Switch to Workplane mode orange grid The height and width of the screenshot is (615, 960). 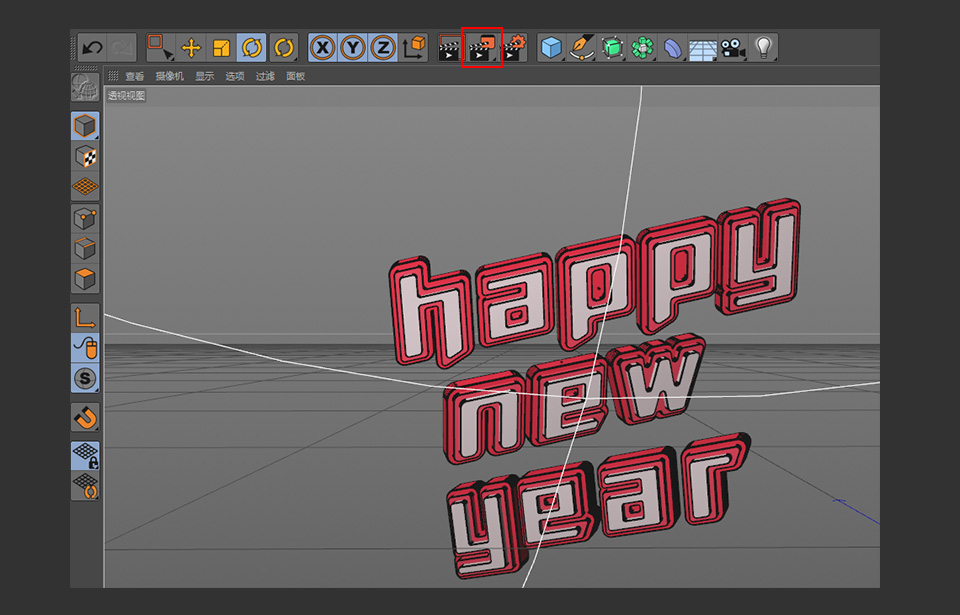85,186
